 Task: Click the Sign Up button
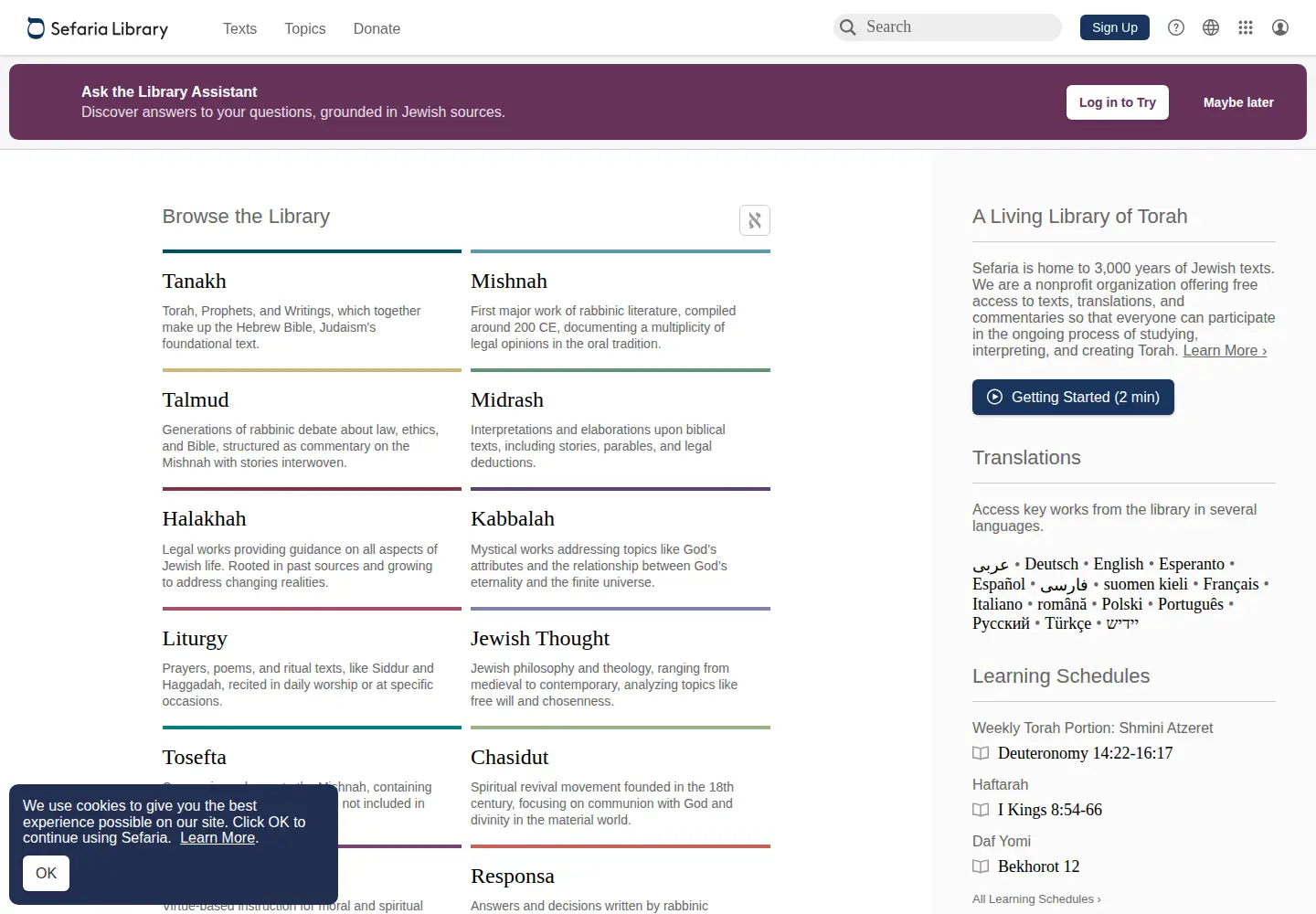click(x=1115, y=27)
